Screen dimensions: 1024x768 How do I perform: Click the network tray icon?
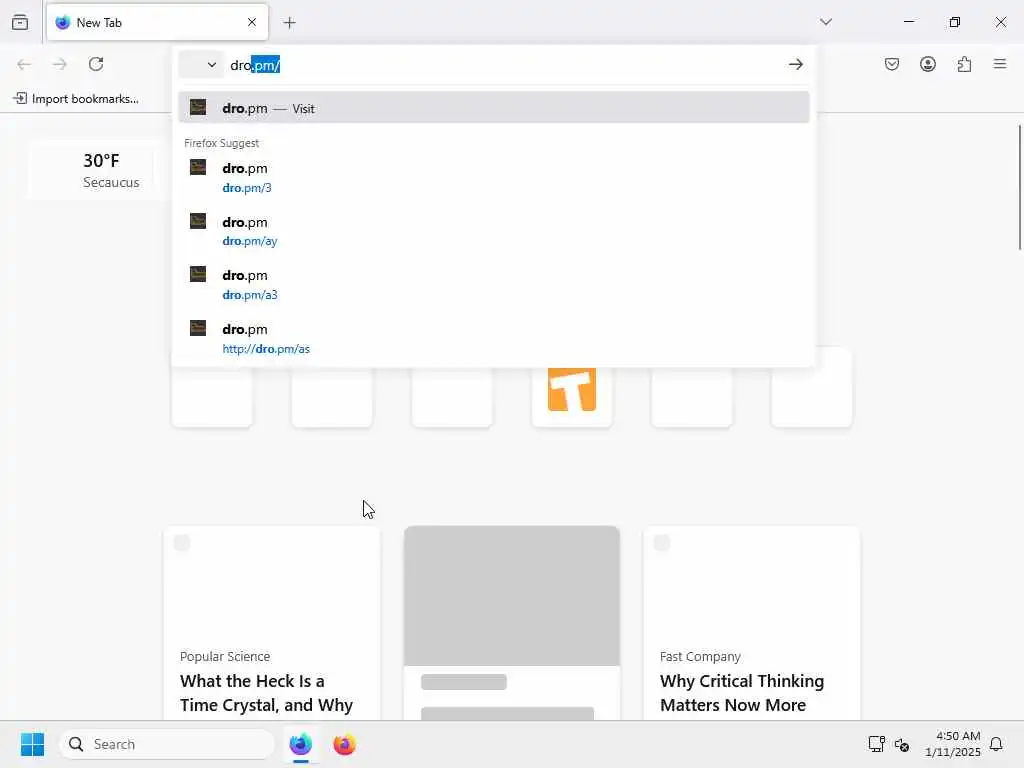876,744
